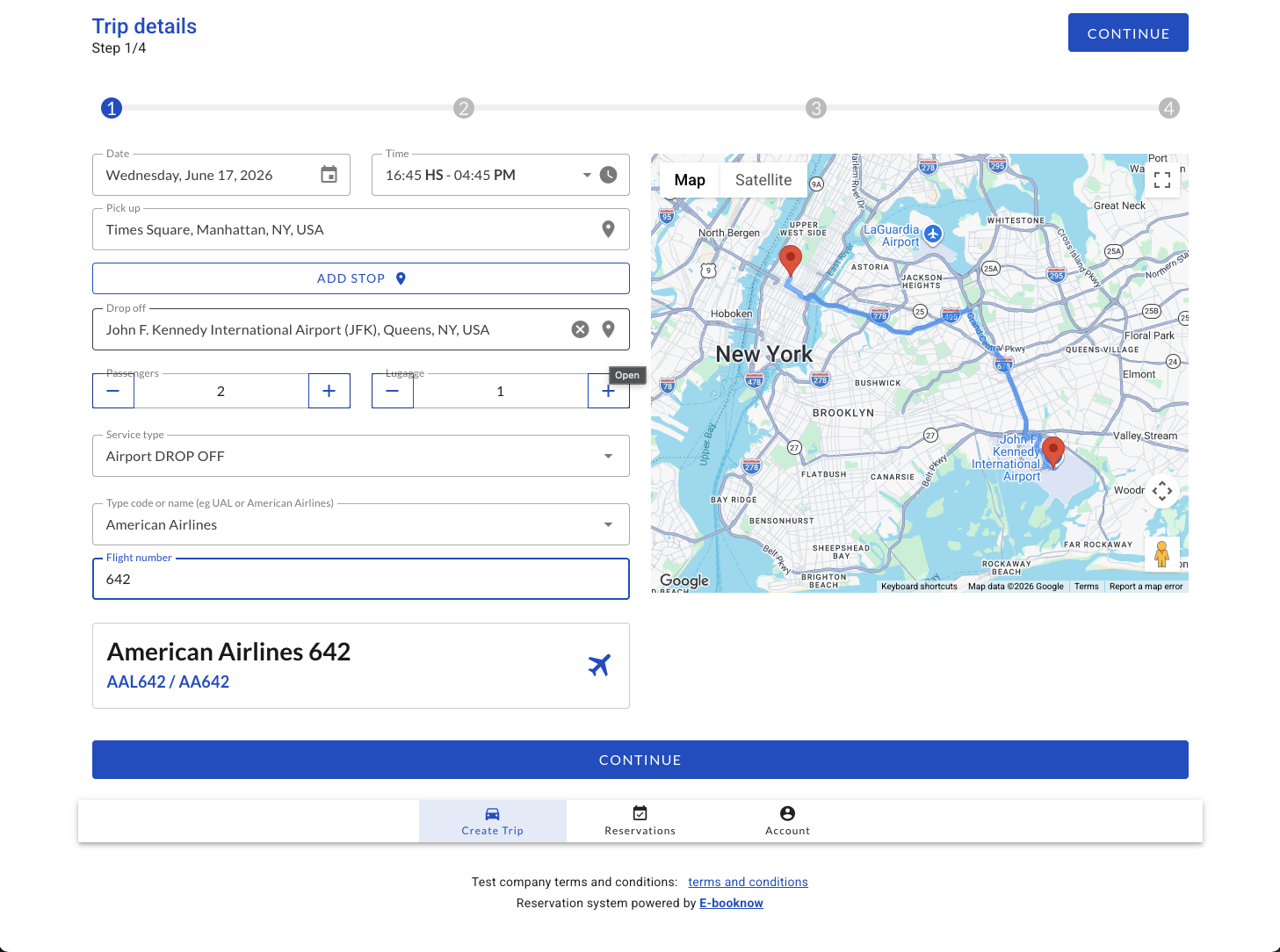The image size is (1280, 952).
Task: Open the Create Trip tab
Action: 493,821
